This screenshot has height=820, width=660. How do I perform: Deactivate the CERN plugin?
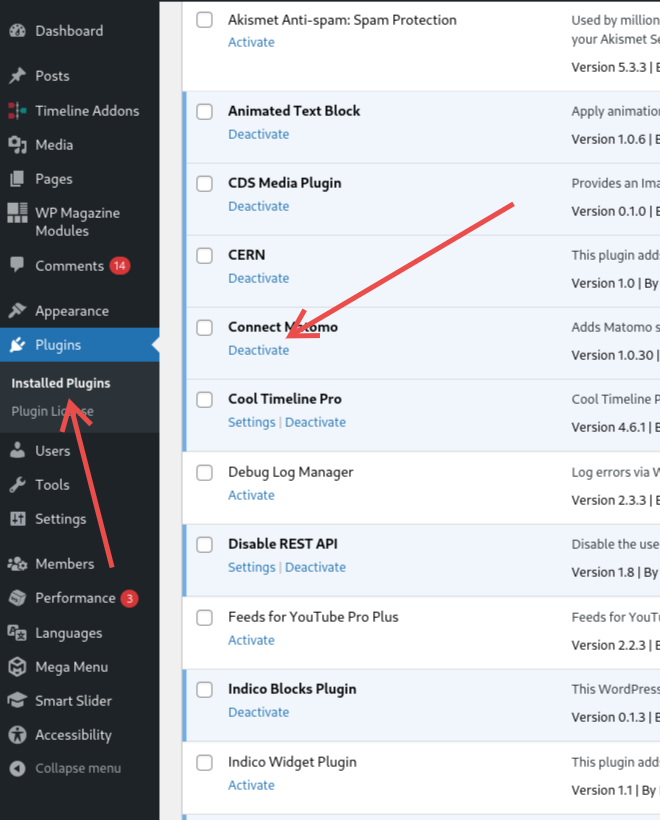pos(258,278)
